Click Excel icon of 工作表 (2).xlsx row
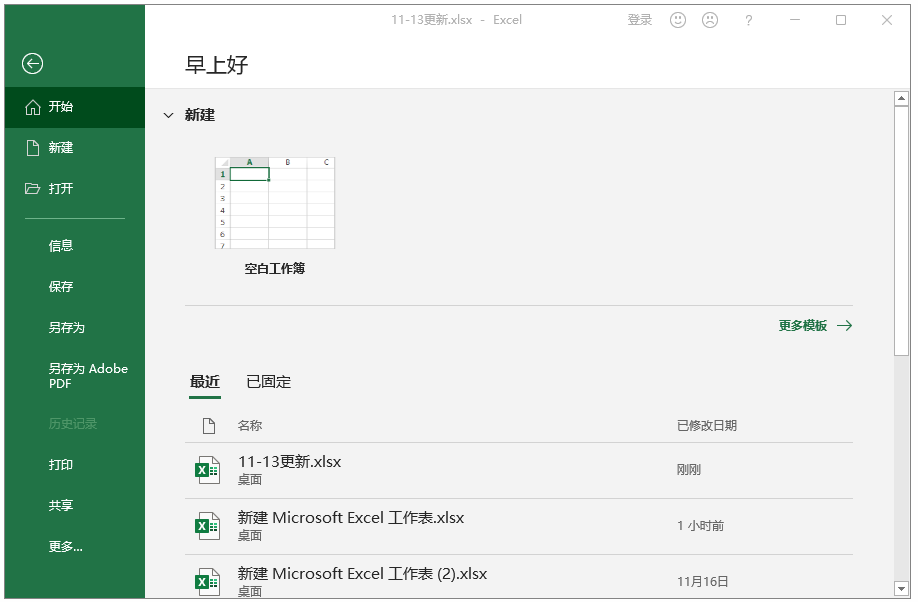 (x=207, y=582)
